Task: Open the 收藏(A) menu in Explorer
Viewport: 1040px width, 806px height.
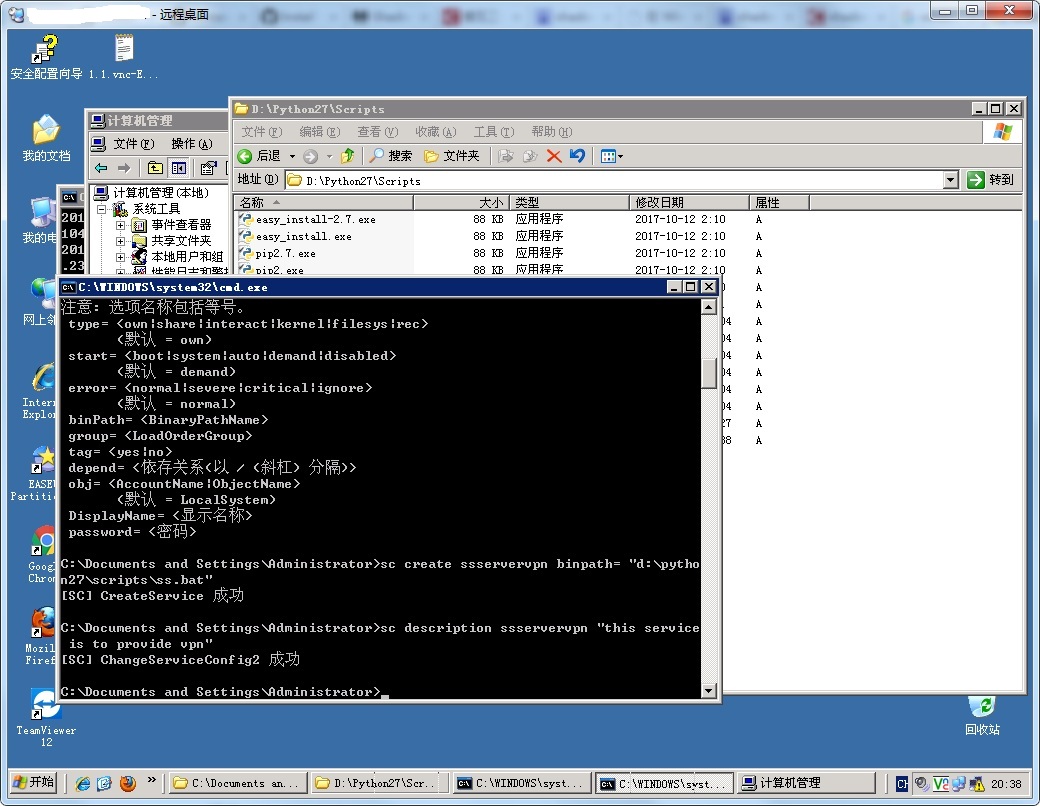Action: [436, 132]
